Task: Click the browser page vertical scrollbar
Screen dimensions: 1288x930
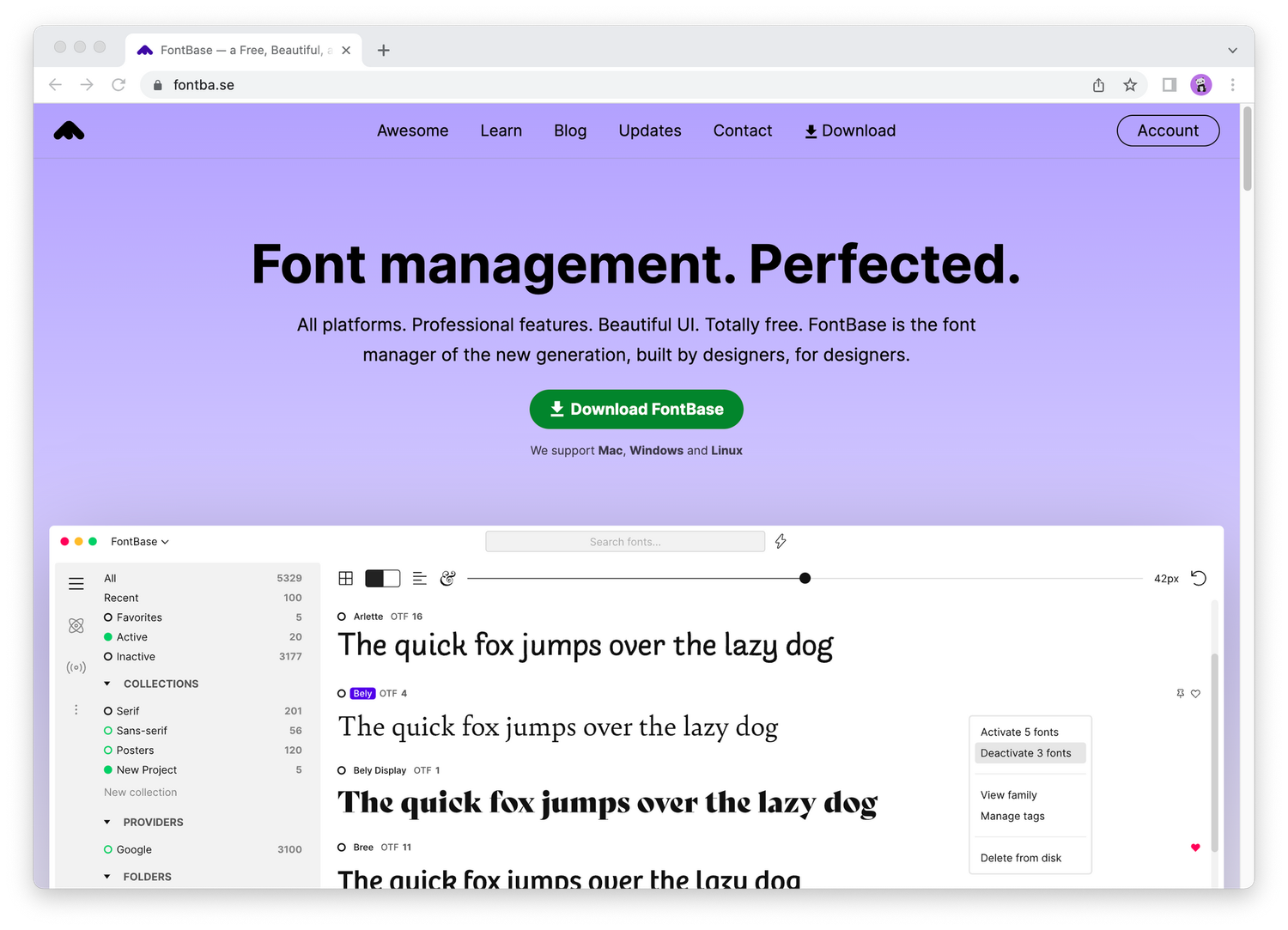Action: (x=1248, y=149)
